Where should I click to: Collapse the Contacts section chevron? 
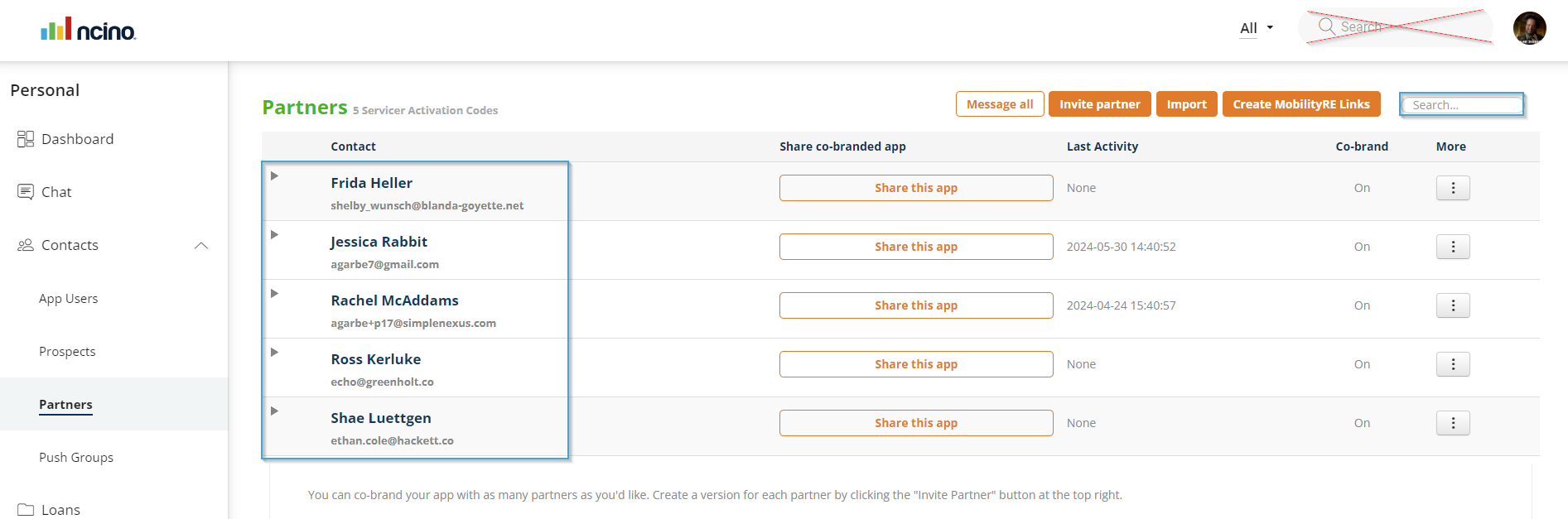coord(201,246)
